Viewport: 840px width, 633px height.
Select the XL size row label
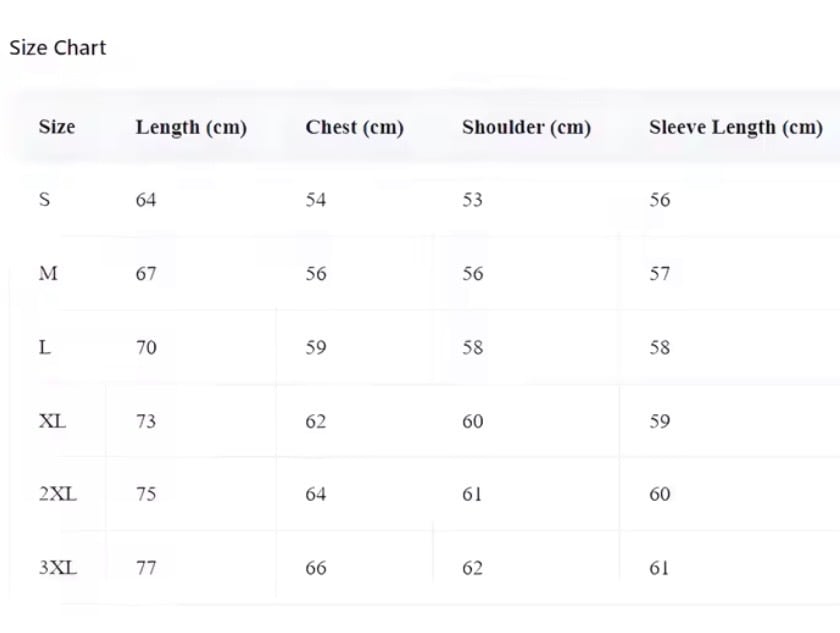coord(52,421)
